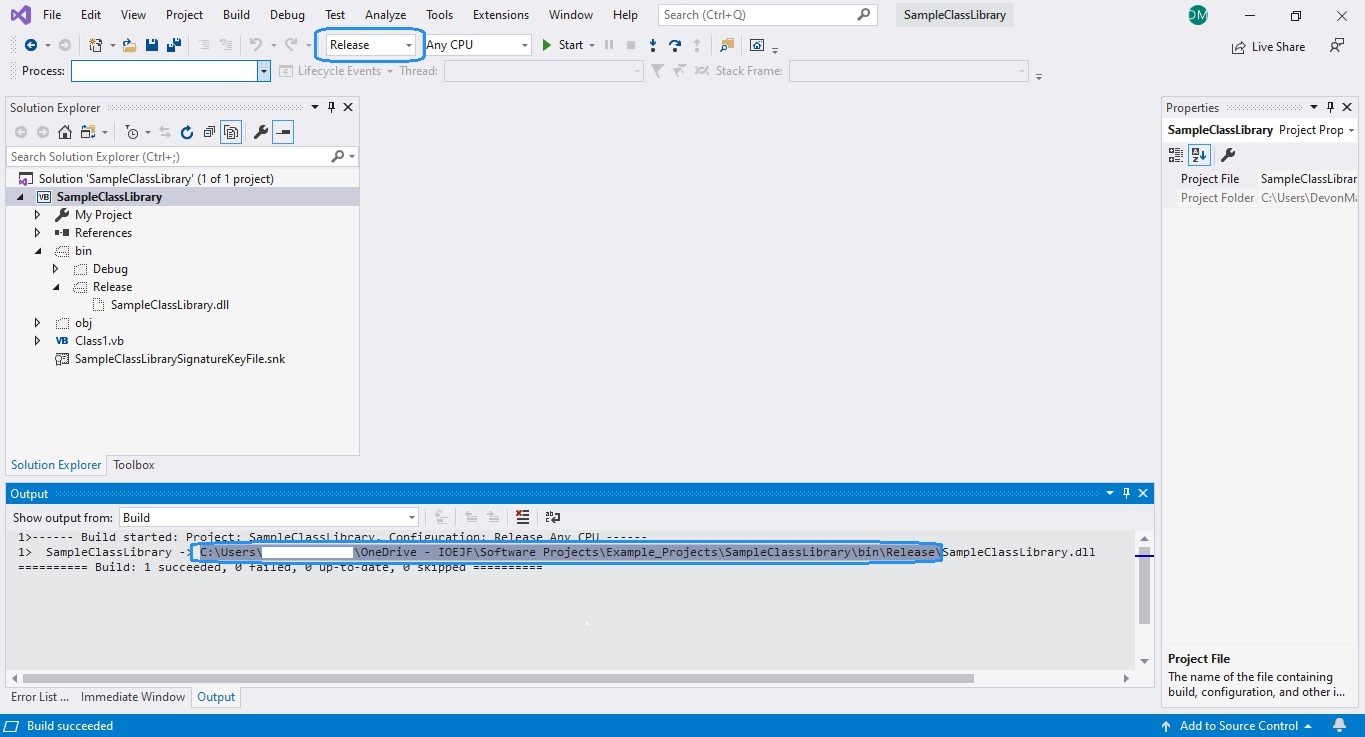Open Solution Explorer properties with the wrench icon
Viewport: 1365px width, 737px height.
point(258,131)
